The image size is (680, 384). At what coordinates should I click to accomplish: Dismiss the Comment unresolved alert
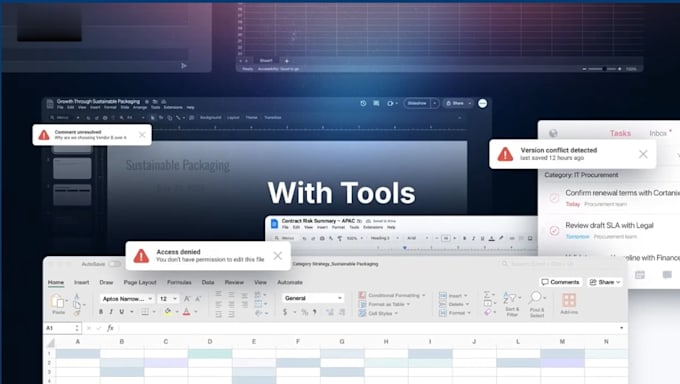tap(142, 135)
